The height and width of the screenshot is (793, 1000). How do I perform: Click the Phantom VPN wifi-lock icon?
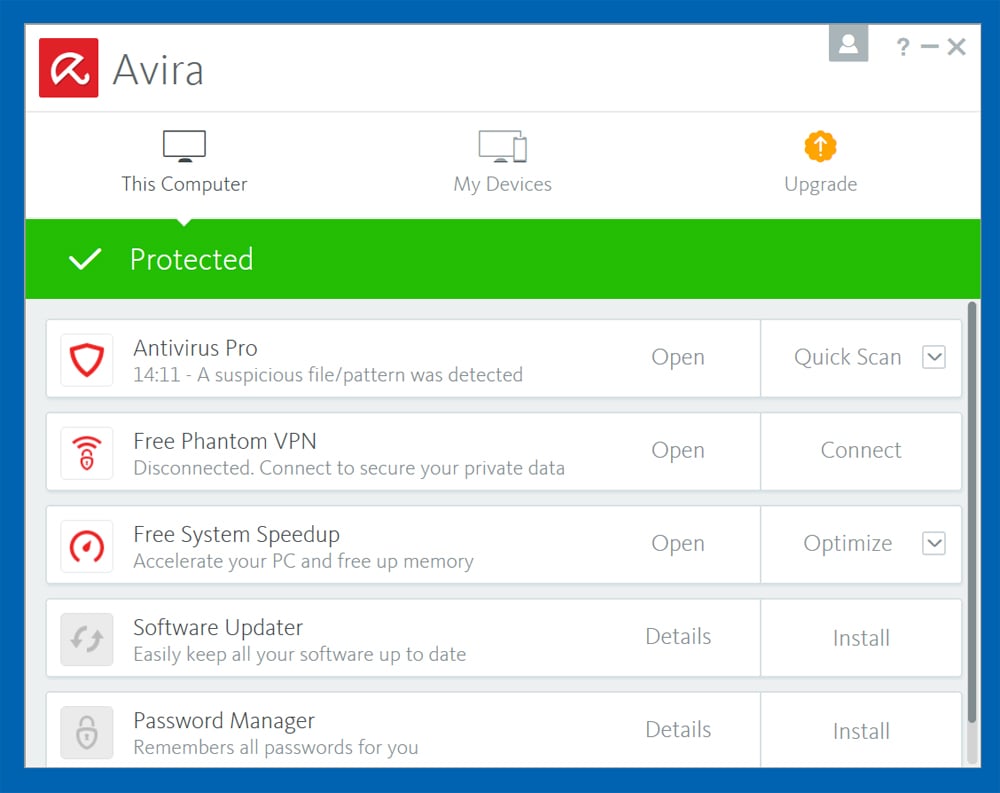click(87, 453)
